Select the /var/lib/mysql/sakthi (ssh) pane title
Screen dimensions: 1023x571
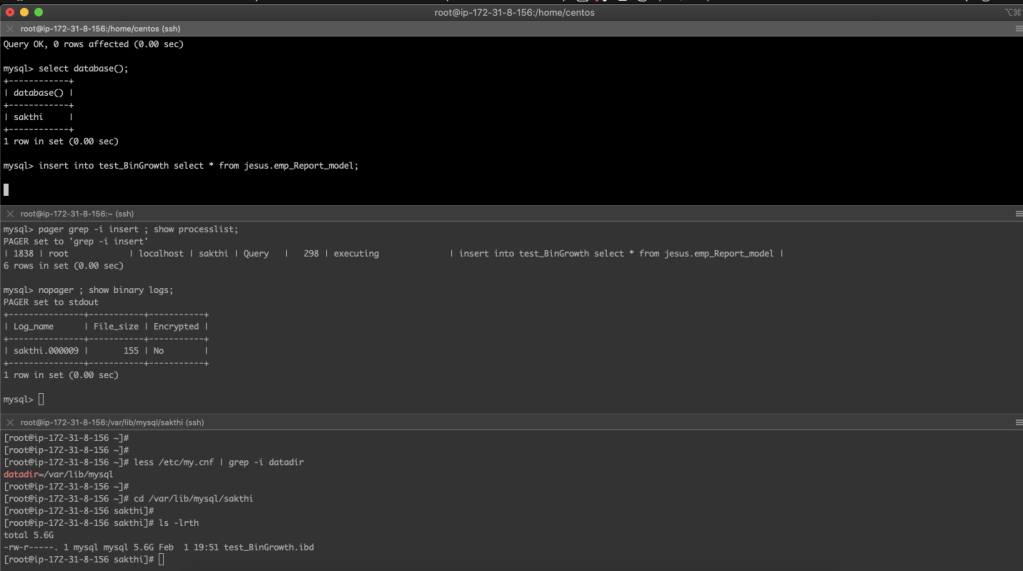111,423
